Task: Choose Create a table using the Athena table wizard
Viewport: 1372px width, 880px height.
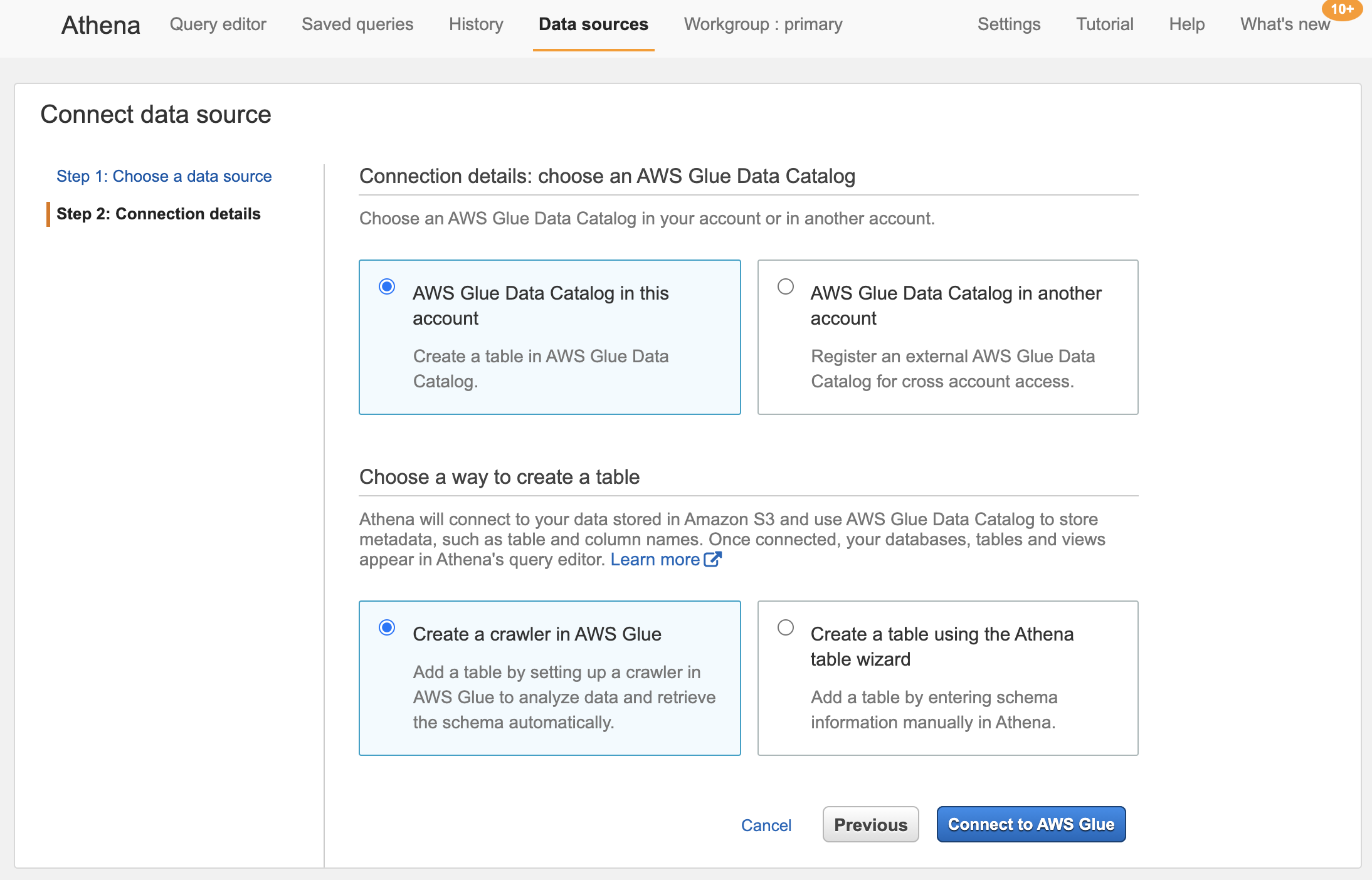Action: (785, 627)
